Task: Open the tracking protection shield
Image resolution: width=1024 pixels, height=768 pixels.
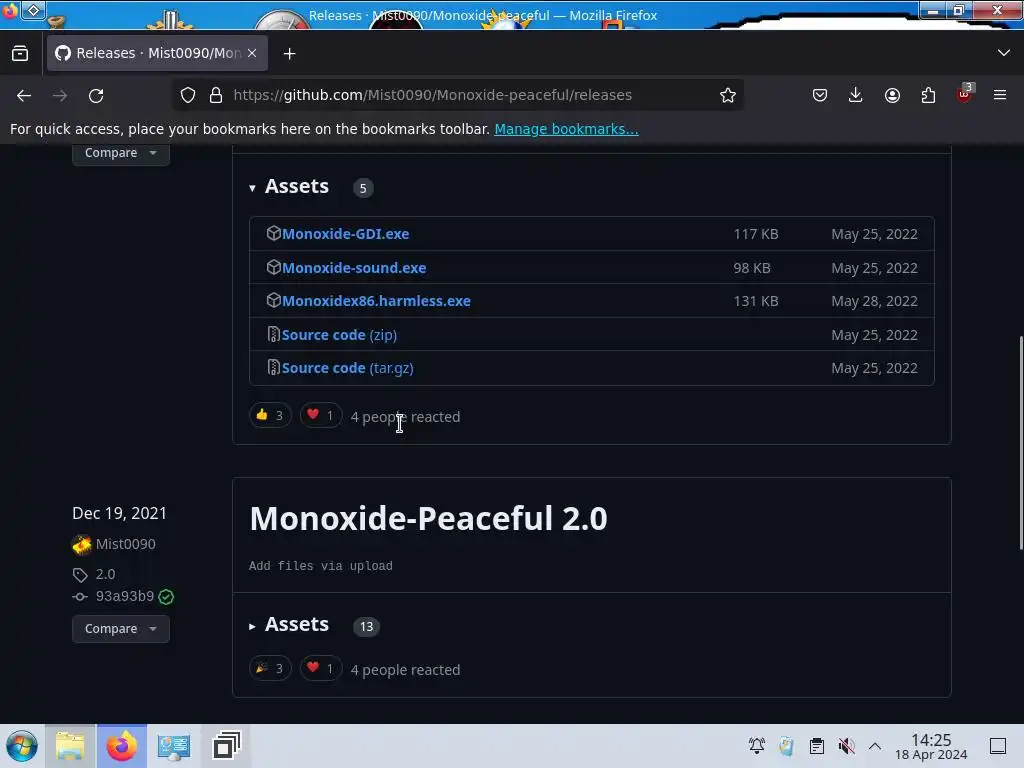Action: (188, 95)
